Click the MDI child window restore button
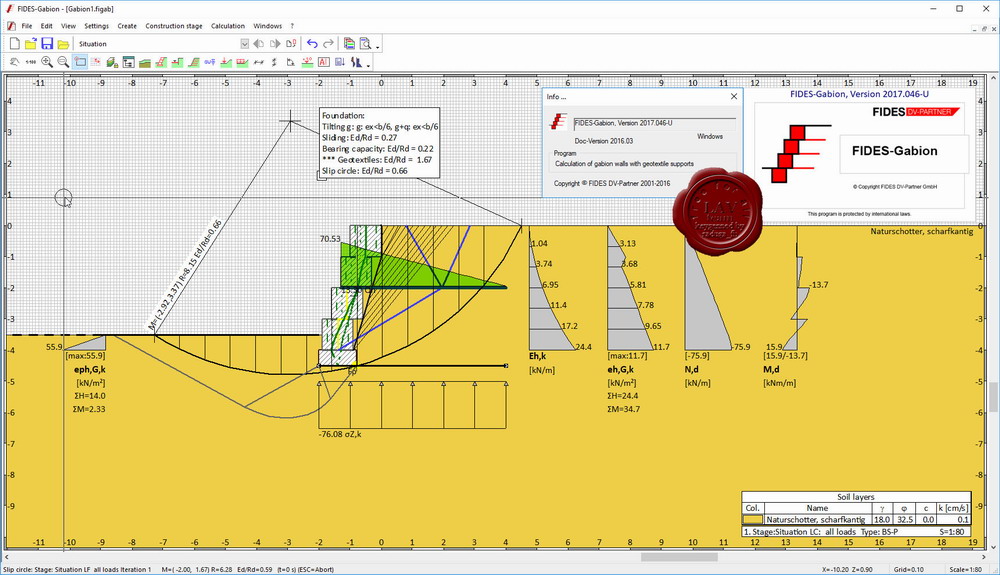Image resolution: width=1000 pixels, height=575 pixels. (985, 29)
